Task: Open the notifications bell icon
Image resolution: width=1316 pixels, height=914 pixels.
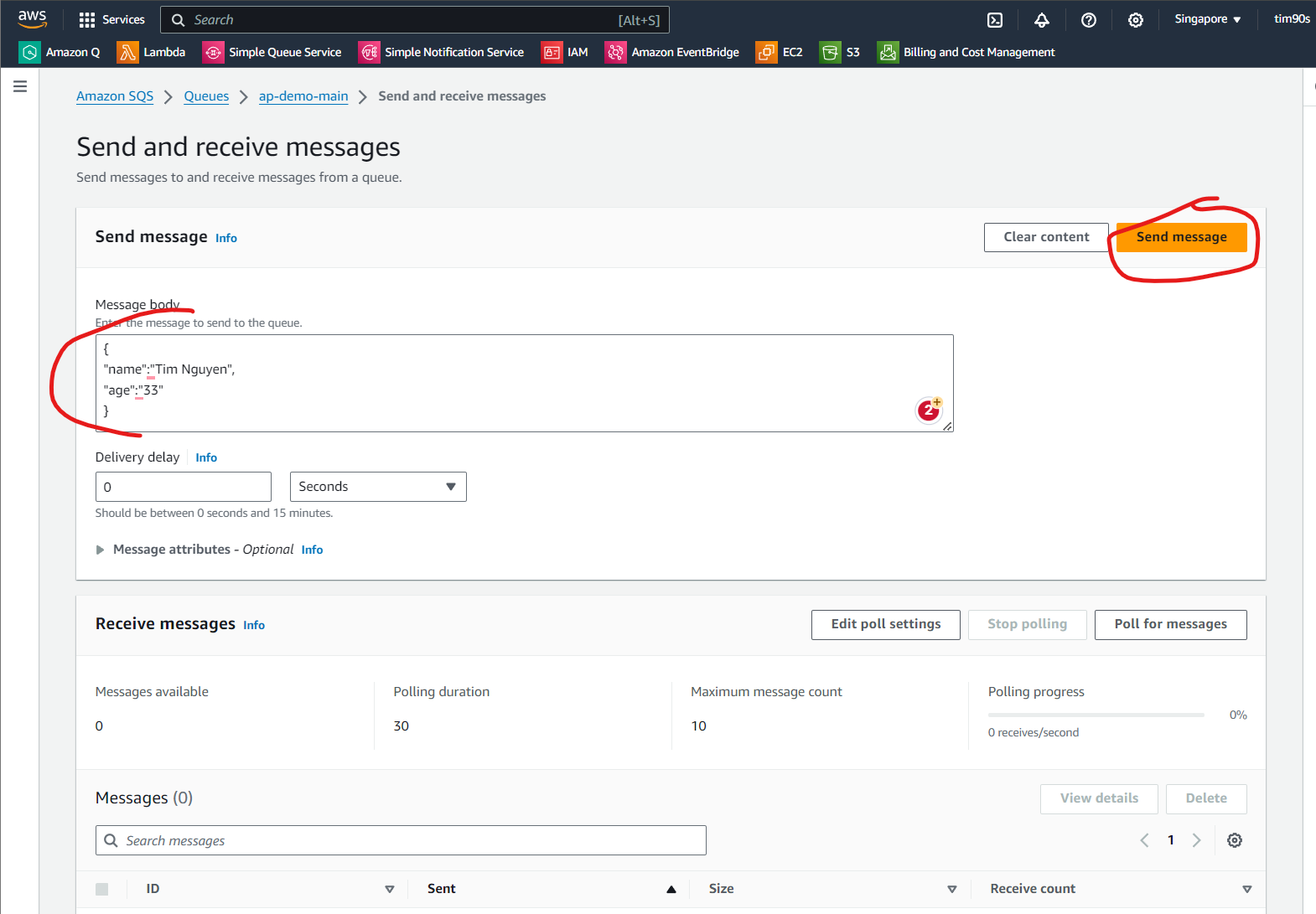Action: (1042, 20)
